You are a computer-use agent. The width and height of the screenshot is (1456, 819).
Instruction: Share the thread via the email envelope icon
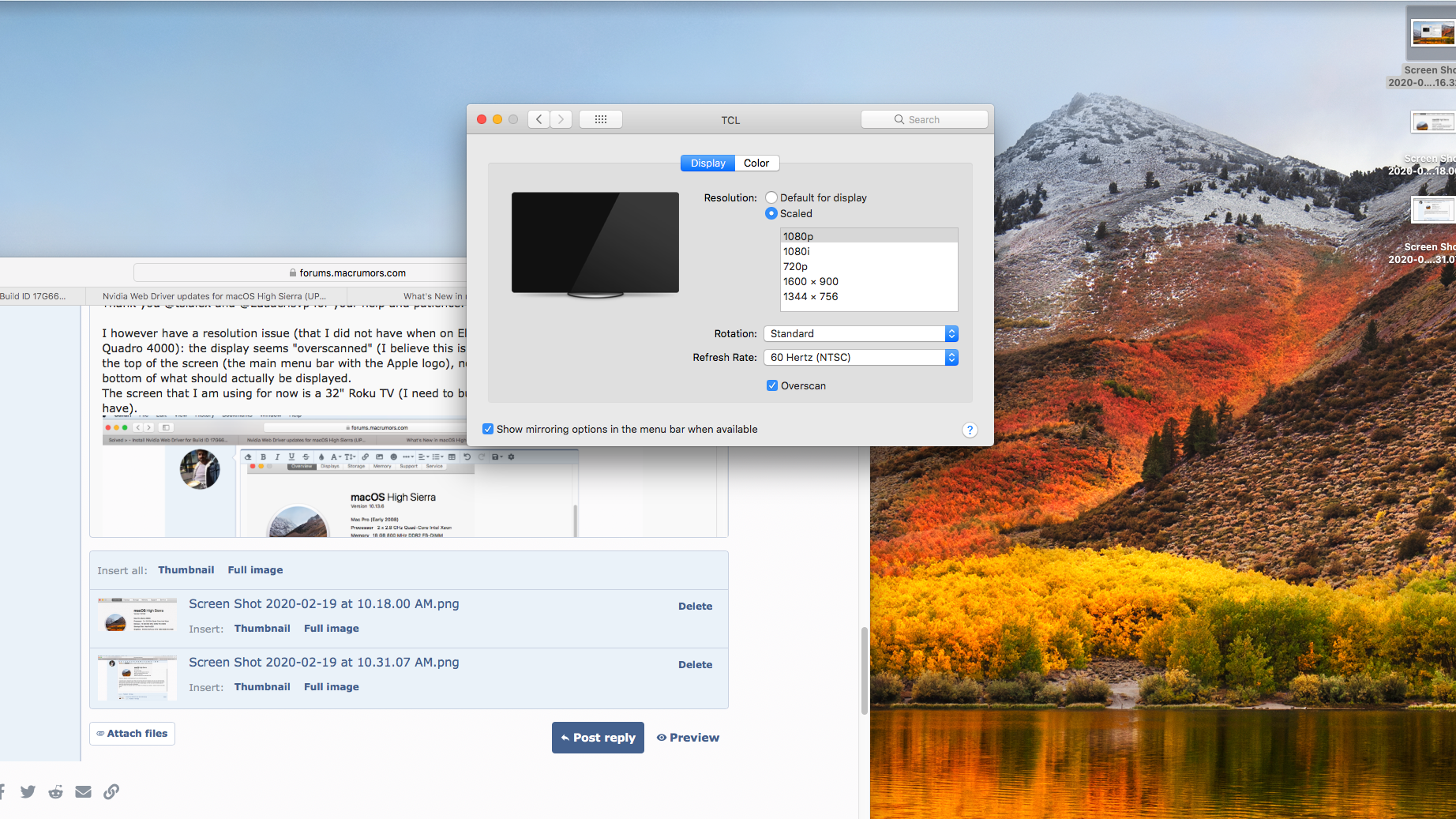point(83,791)
